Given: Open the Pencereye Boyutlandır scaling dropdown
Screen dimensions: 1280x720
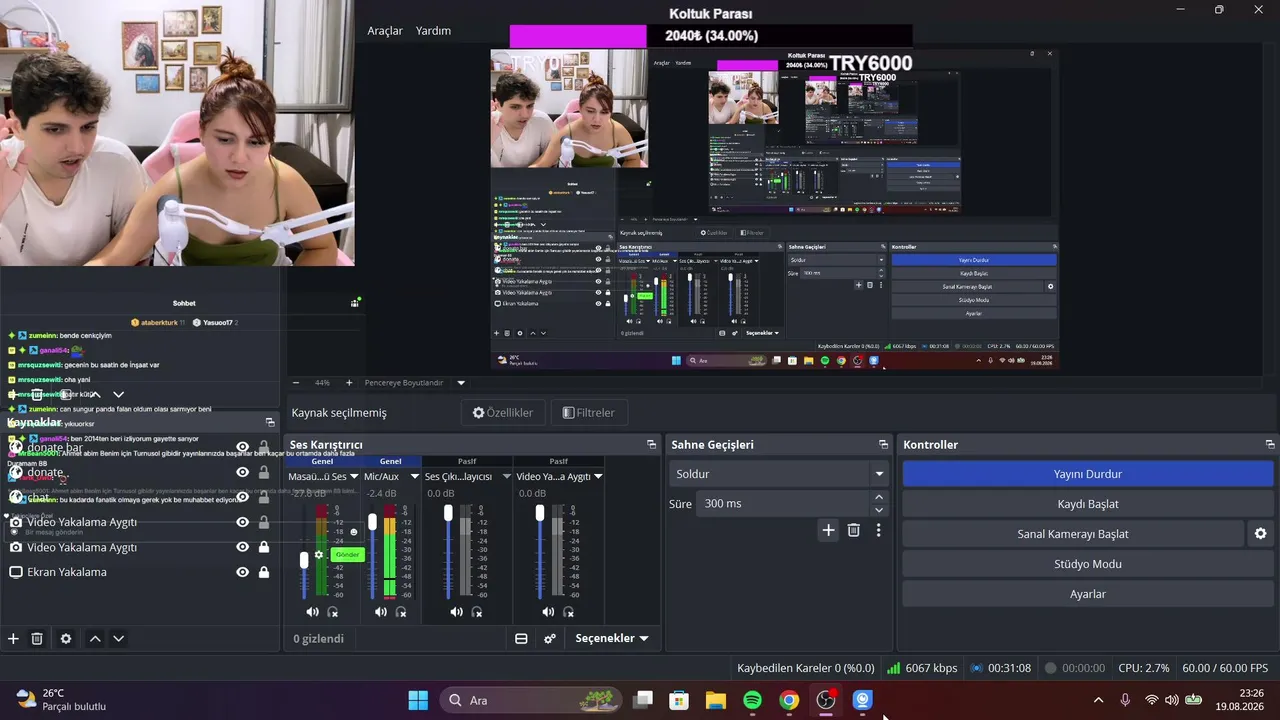Looking at the screenshot, I should tap(461, 382).
